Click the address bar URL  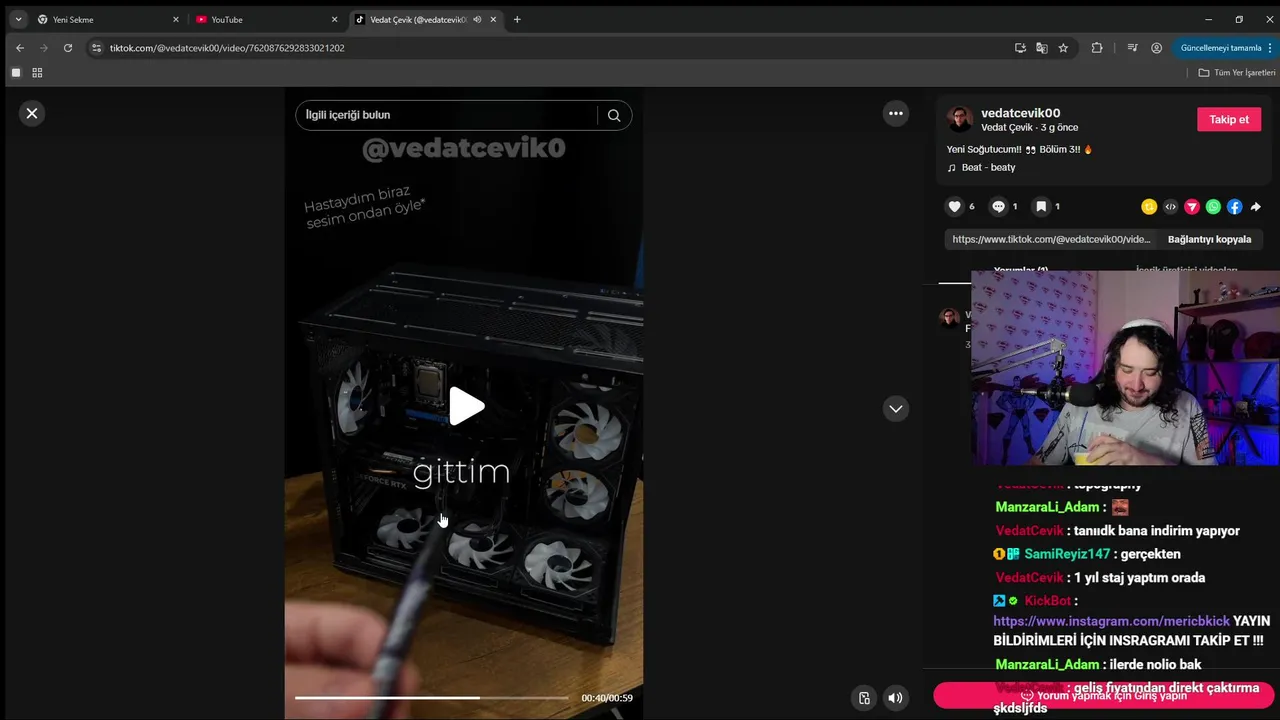tap(227, 48)
